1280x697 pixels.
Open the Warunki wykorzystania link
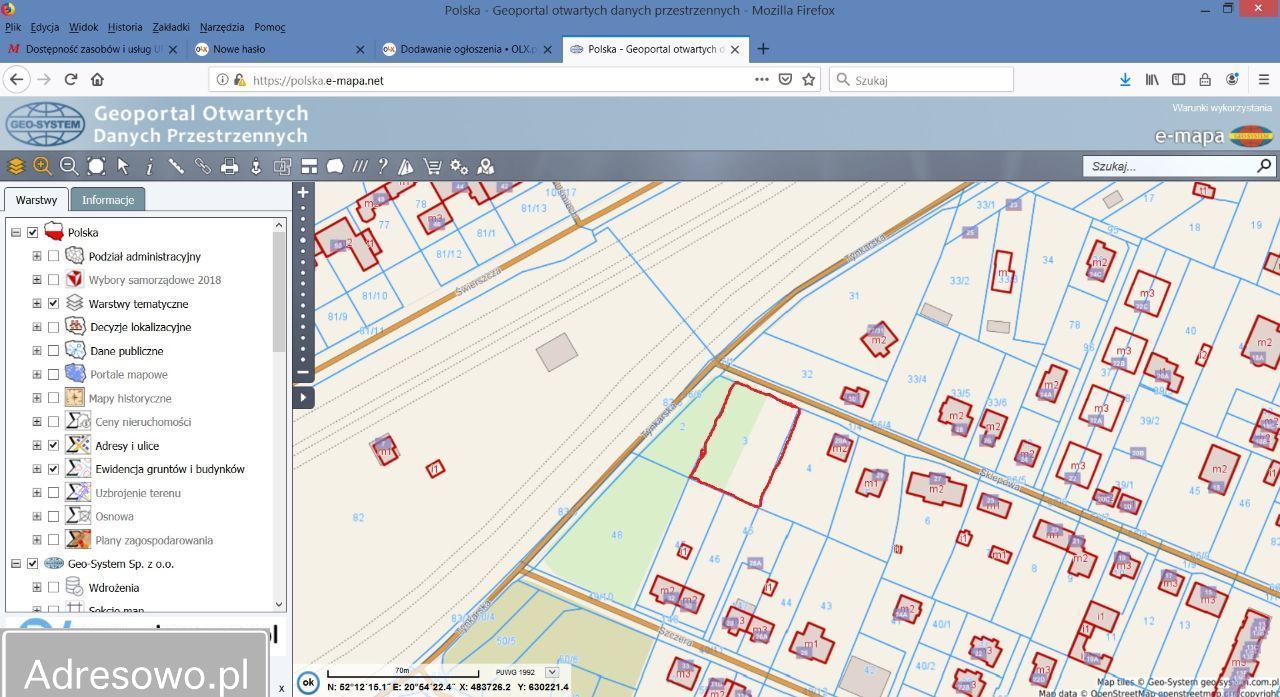tap(1221, 108)
